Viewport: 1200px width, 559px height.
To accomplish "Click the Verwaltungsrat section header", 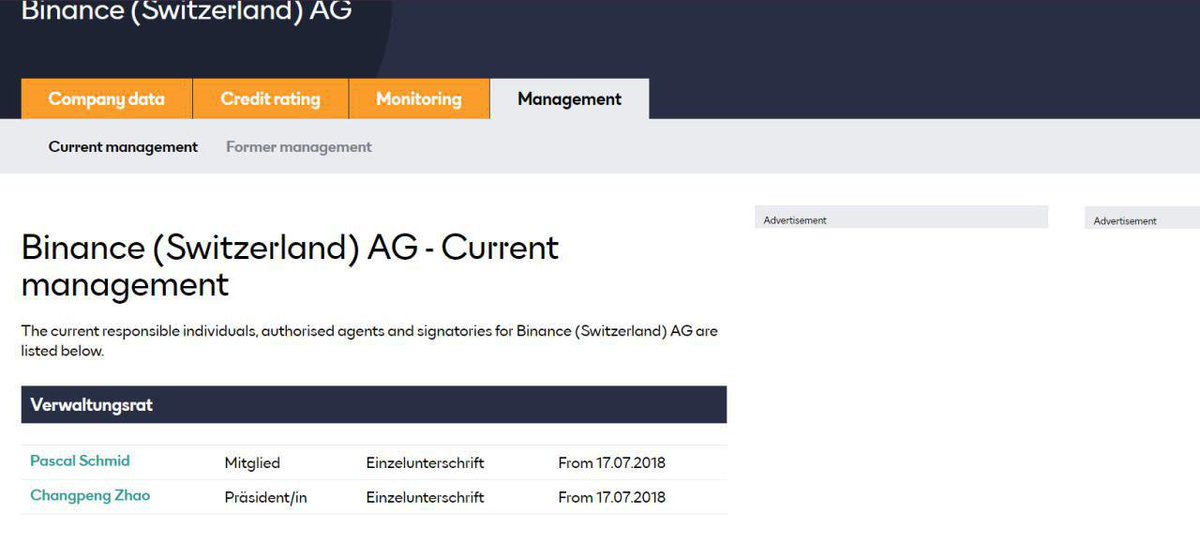I will coord(374,405).
